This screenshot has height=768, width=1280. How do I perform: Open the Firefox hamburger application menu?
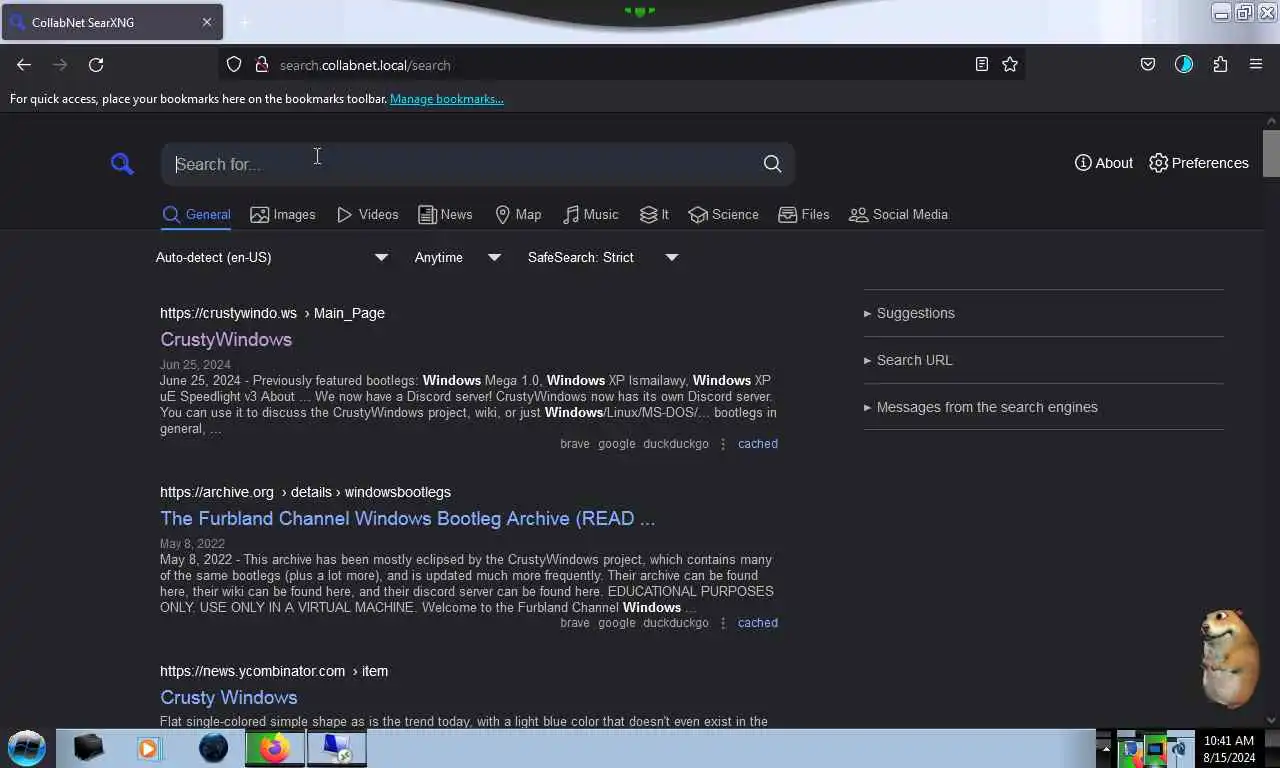(x=1256, y=65)
